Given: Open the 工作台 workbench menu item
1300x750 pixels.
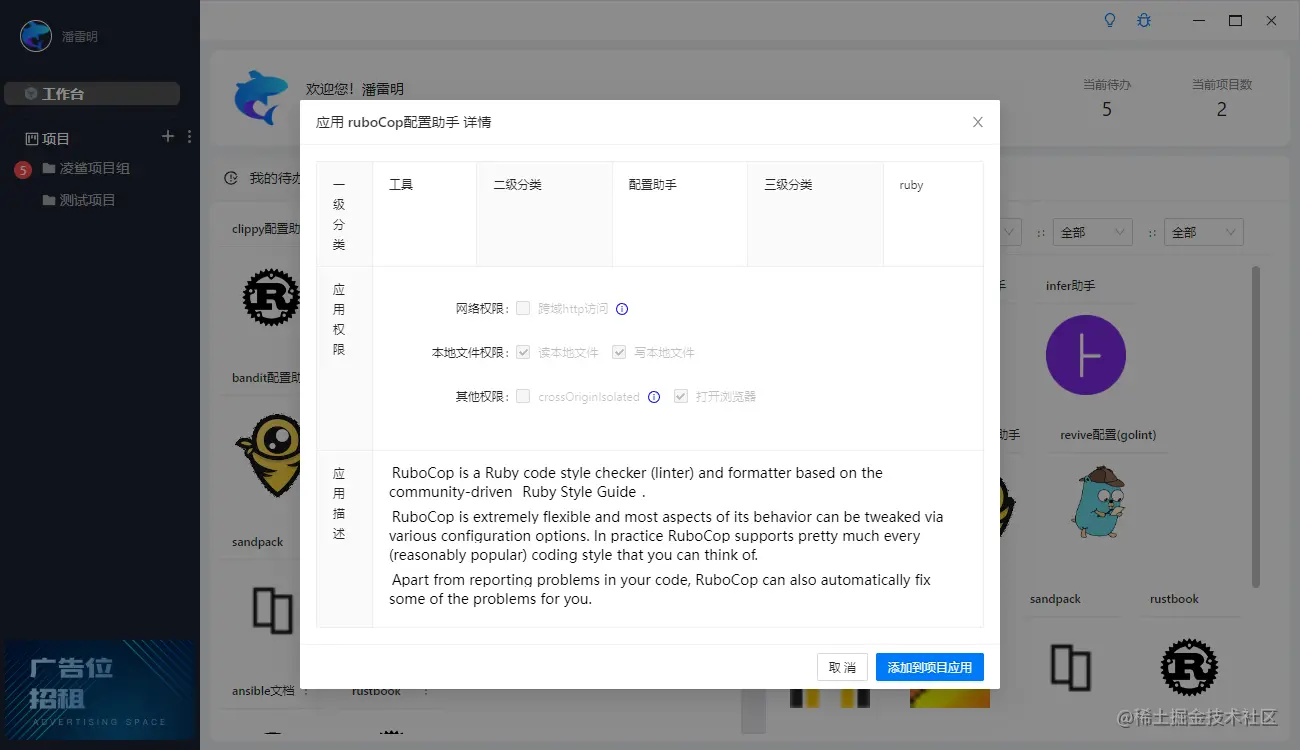Looking at the screenshot, I should (x=92, y=93).
